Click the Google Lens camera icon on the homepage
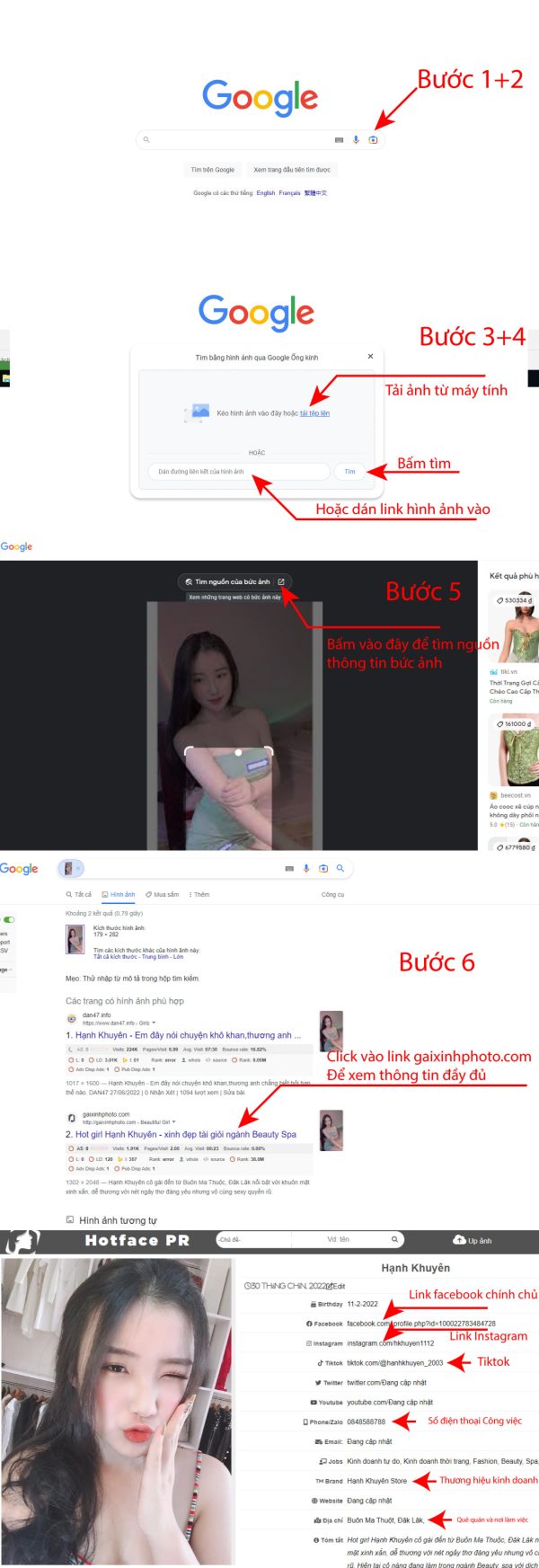 [x=373, y=140]
